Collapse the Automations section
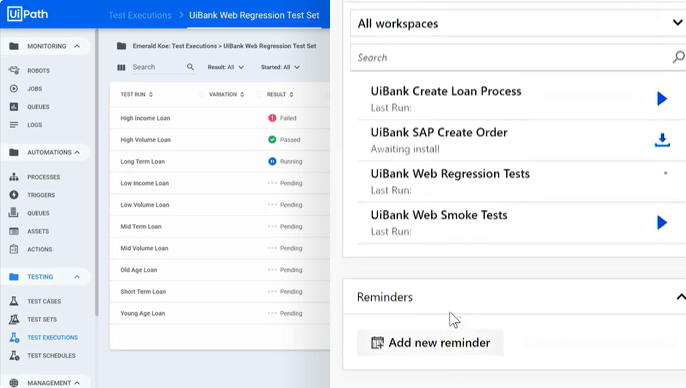The height and width of the screenshot is (388, 686). pos(77,152)
